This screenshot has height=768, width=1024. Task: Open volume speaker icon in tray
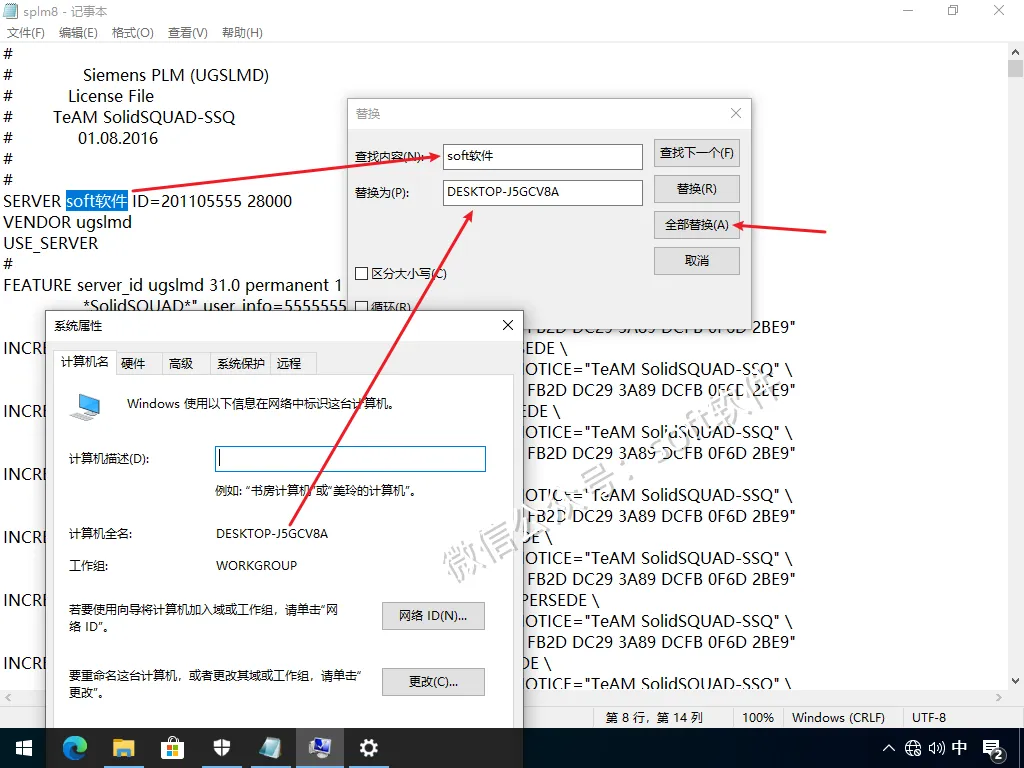pyautogui.click(x=936, y=748)
